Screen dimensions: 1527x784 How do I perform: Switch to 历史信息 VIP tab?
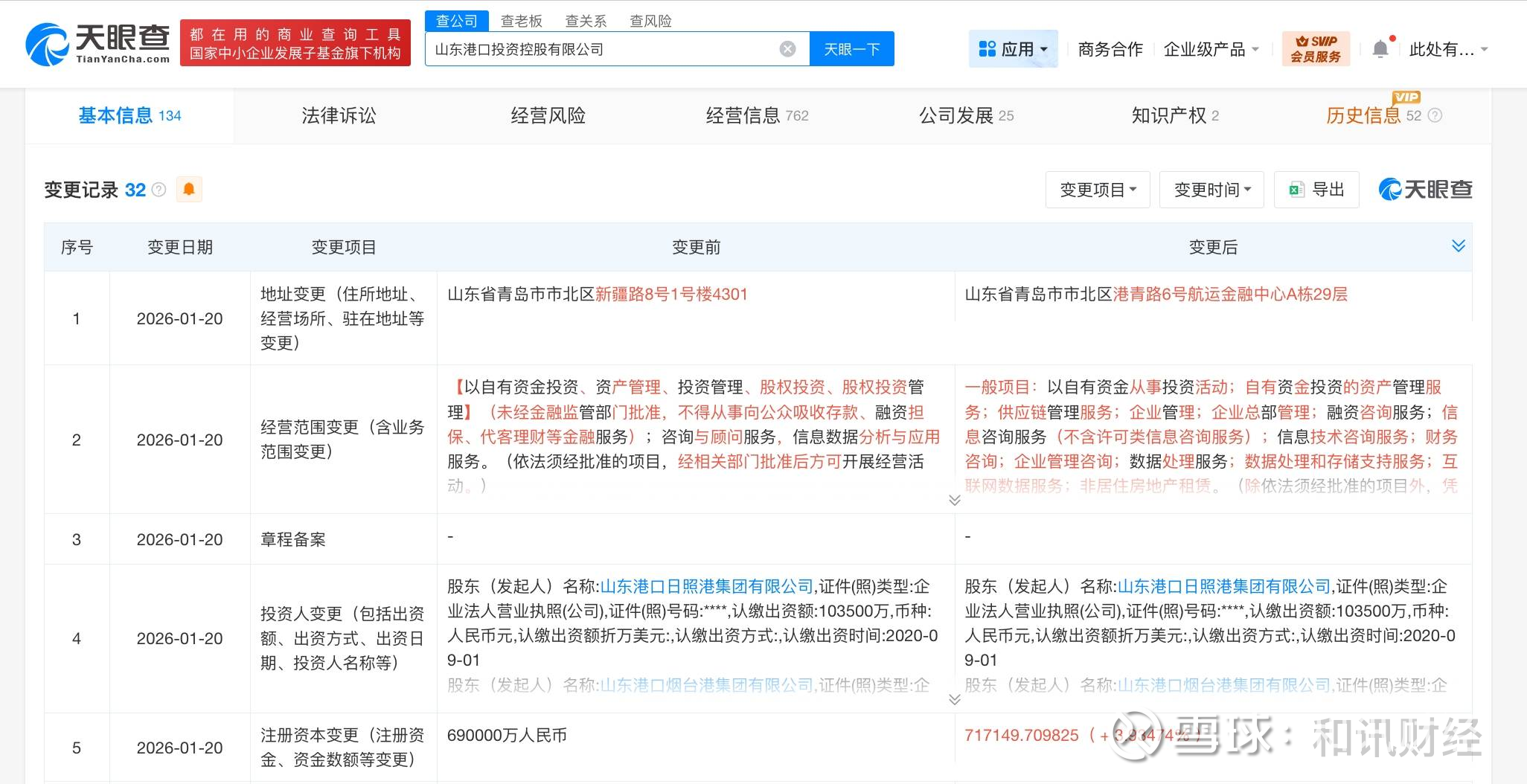click(x=1373, y=115)
